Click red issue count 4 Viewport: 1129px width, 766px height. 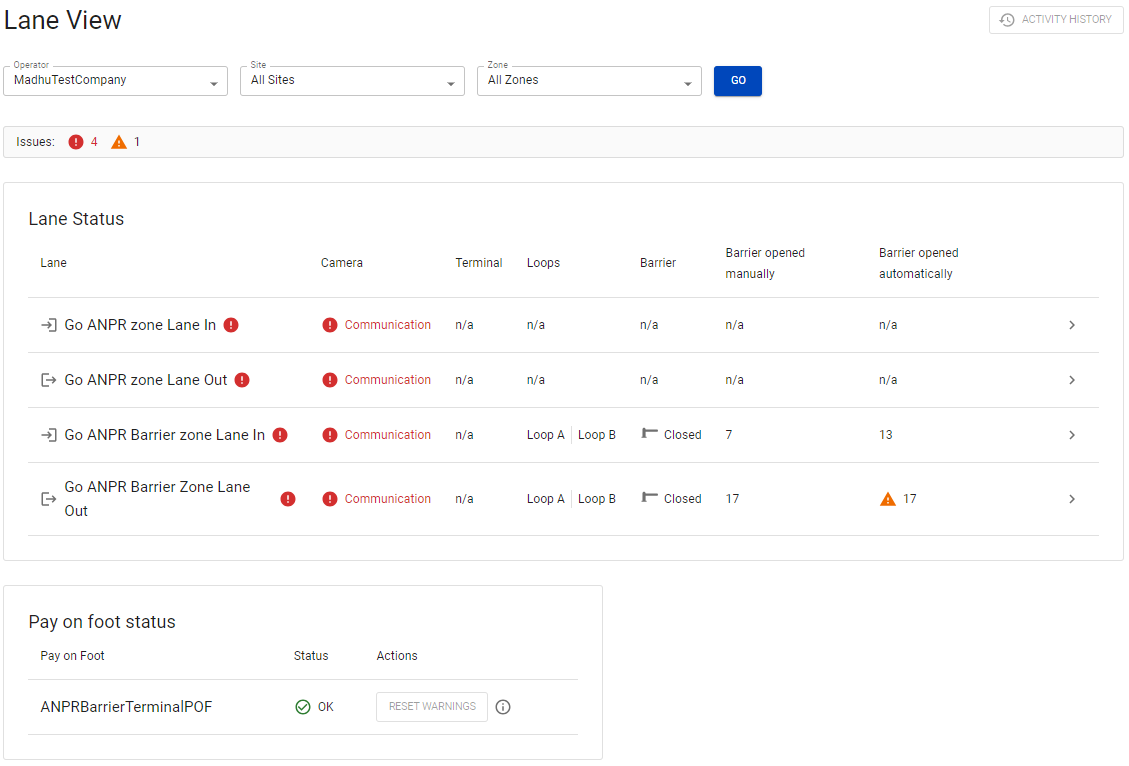[94, 142]
